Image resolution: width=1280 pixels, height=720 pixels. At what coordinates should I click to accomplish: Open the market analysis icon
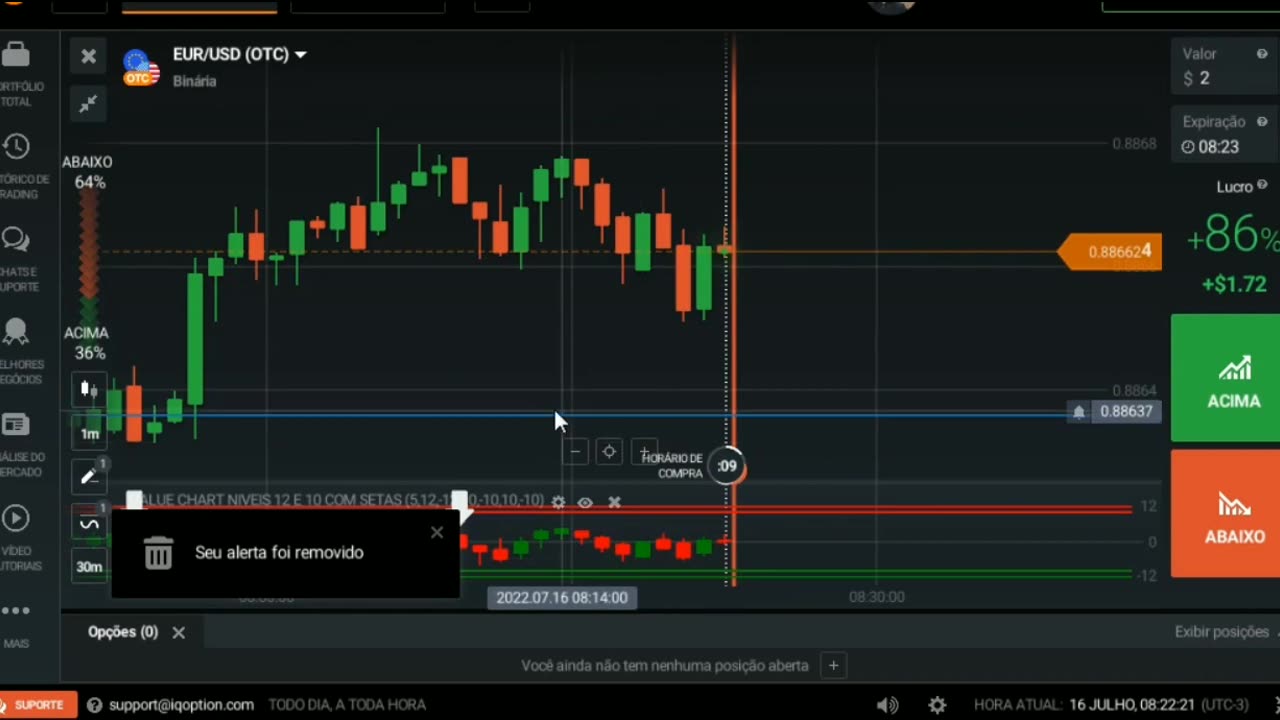[x=15, y=425]
